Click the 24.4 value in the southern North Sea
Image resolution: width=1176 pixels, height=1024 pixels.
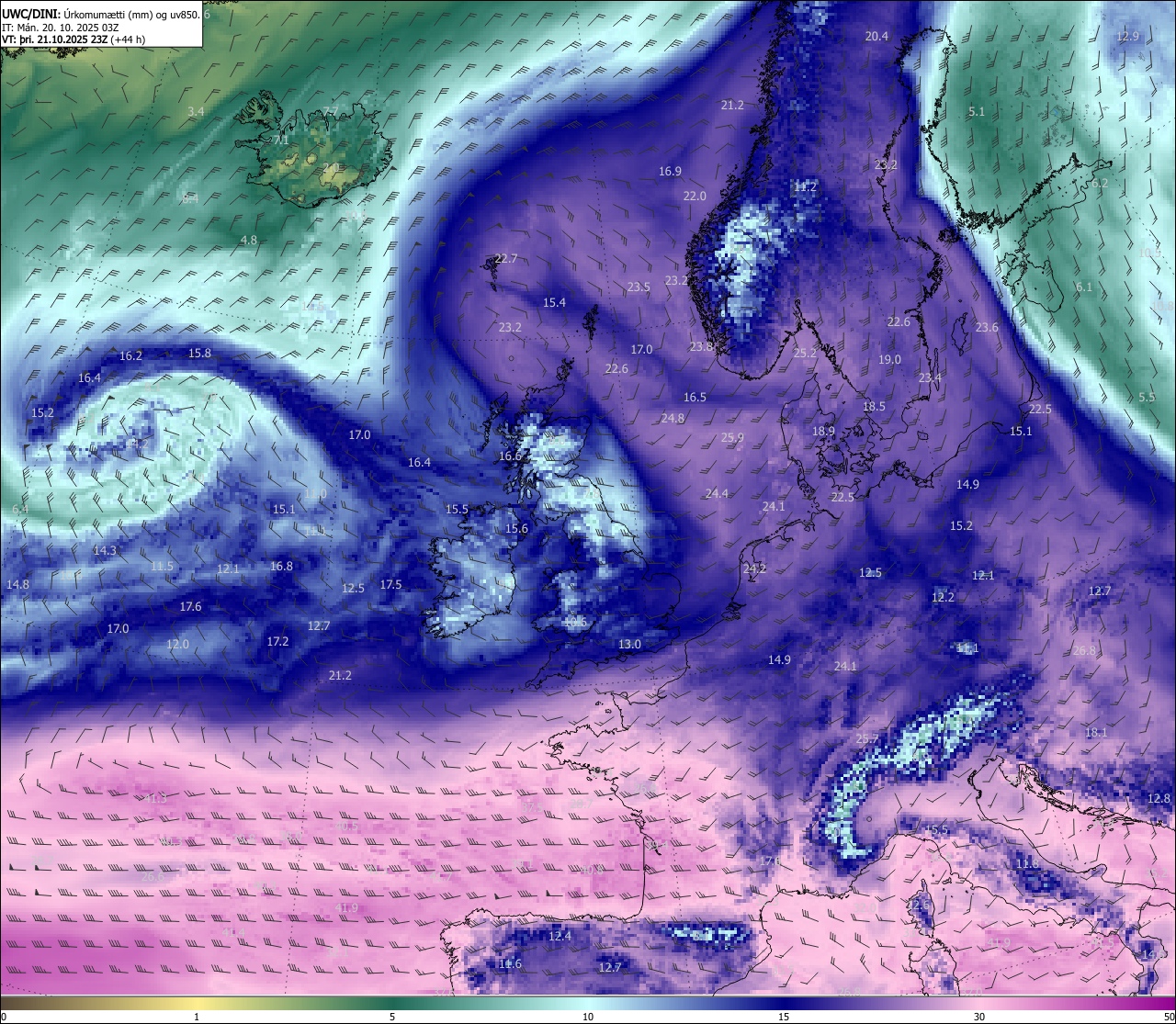click(717, 493)
